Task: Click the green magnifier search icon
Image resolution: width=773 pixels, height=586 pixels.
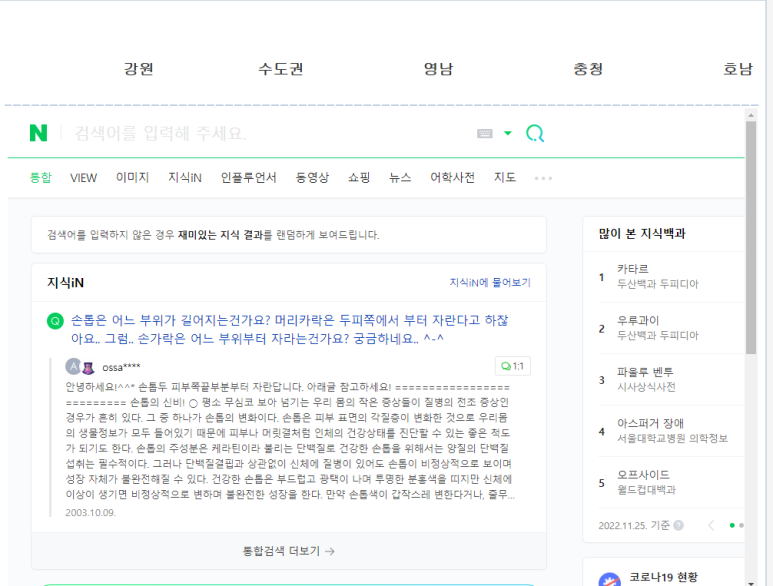Action: coord(535,133)
